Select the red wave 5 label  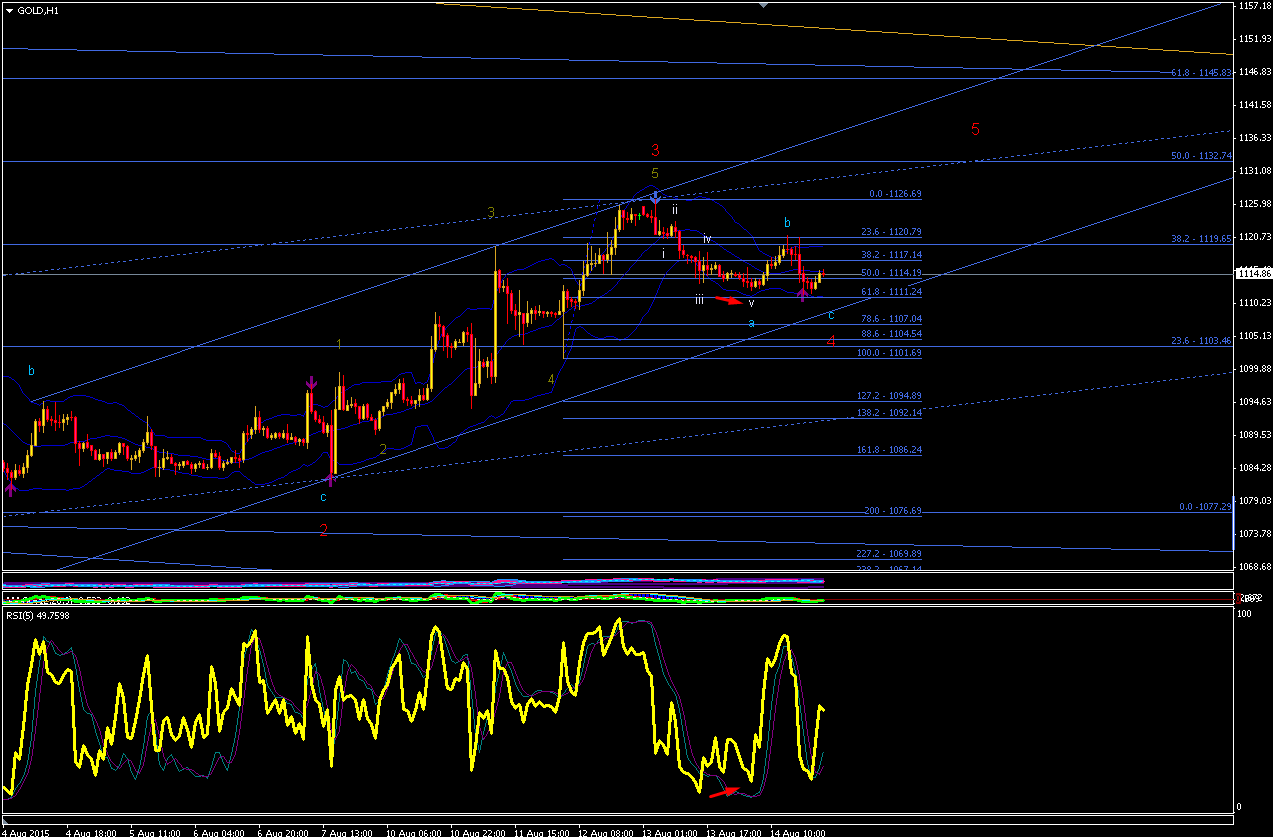click(975, 129)
